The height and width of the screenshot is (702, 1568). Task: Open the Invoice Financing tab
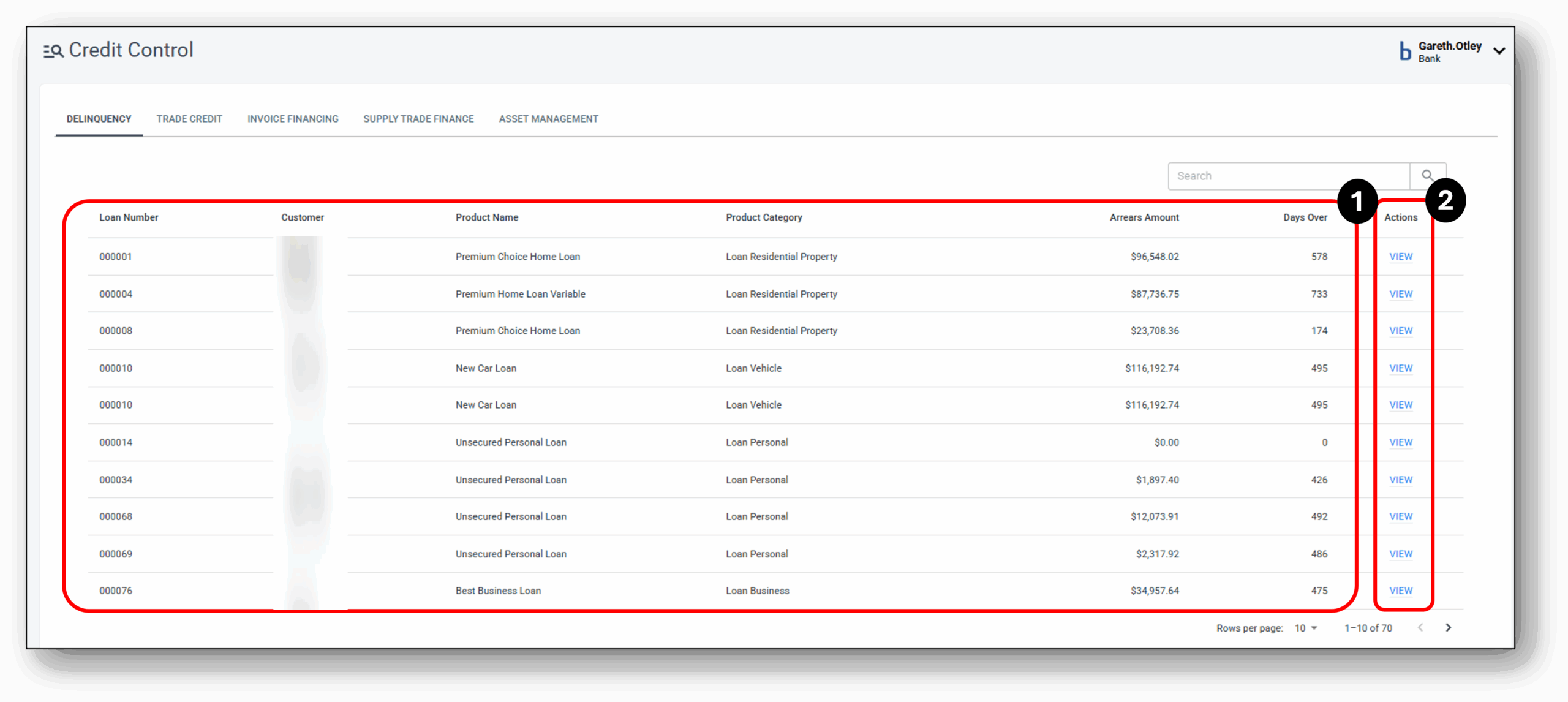point(293,119)
